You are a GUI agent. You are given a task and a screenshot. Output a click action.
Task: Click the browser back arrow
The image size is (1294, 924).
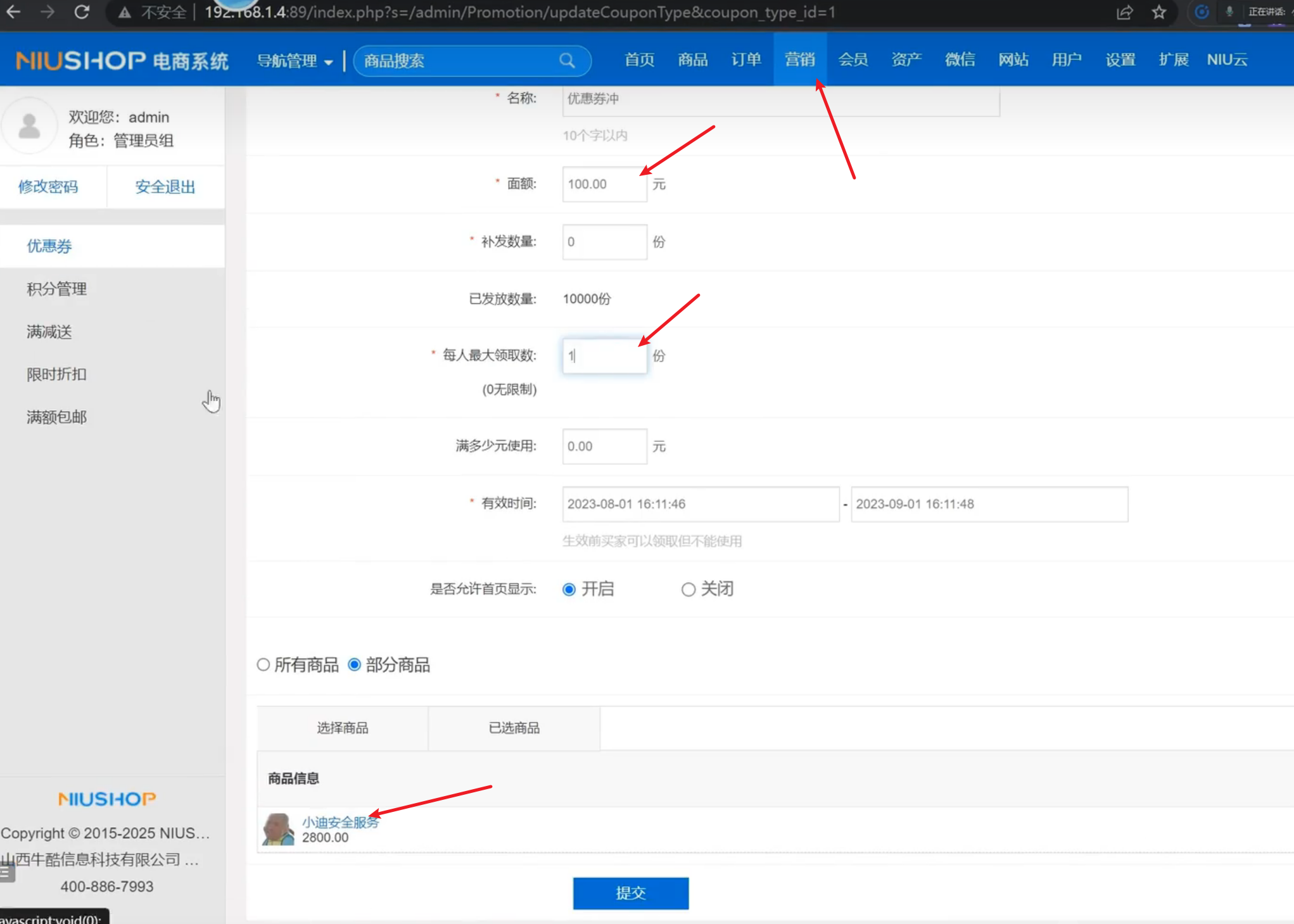pyautogui.click(x=14, y=12)
